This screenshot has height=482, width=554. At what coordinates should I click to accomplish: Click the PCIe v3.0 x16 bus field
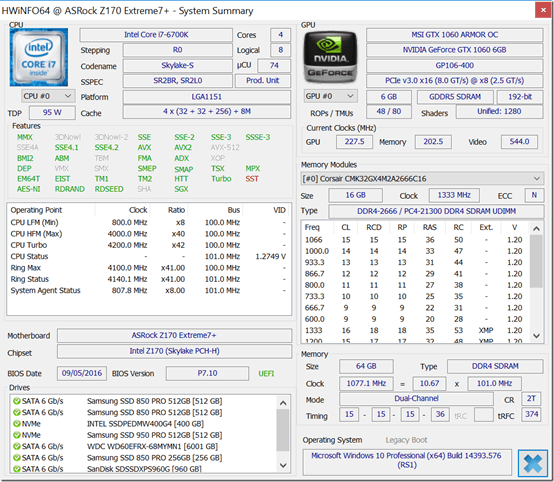455,81
